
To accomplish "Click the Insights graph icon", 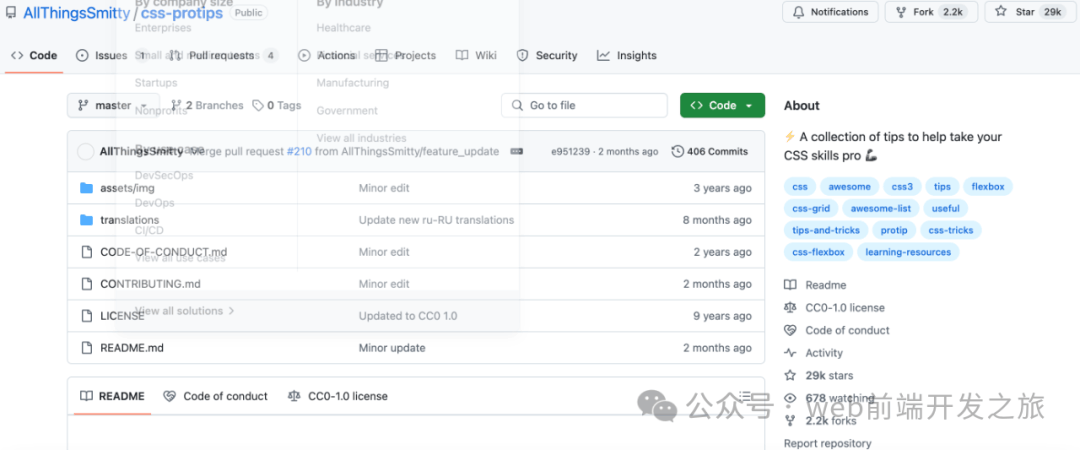I will coord(603,55).
